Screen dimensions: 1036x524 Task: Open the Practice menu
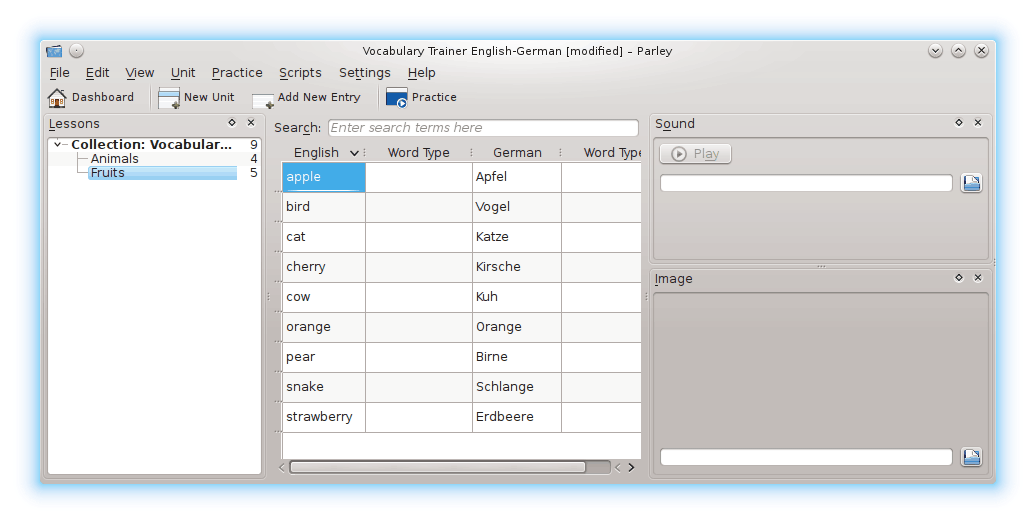click(237, 73)
